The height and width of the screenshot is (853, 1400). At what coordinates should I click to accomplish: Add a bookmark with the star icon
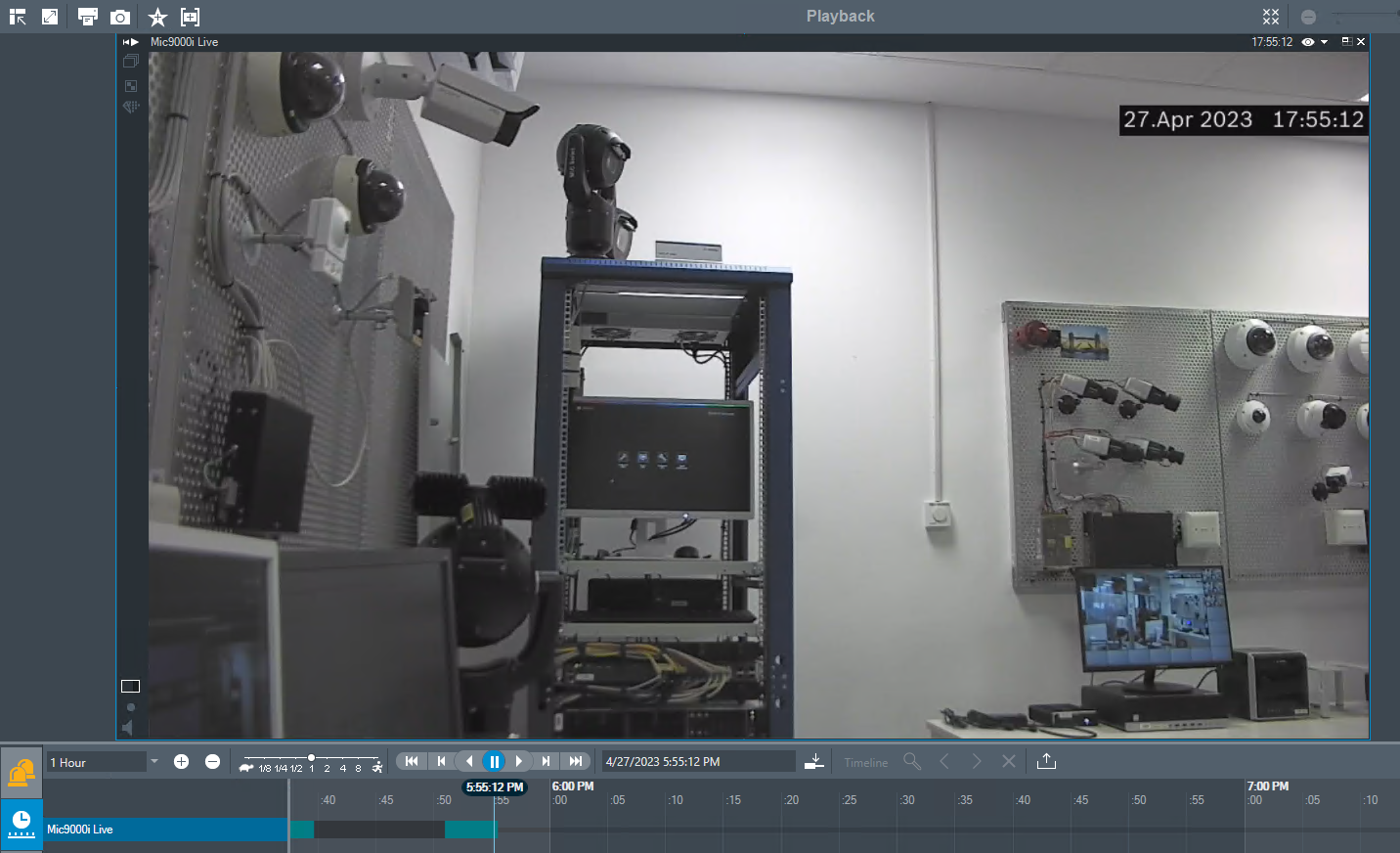(157, 17)
